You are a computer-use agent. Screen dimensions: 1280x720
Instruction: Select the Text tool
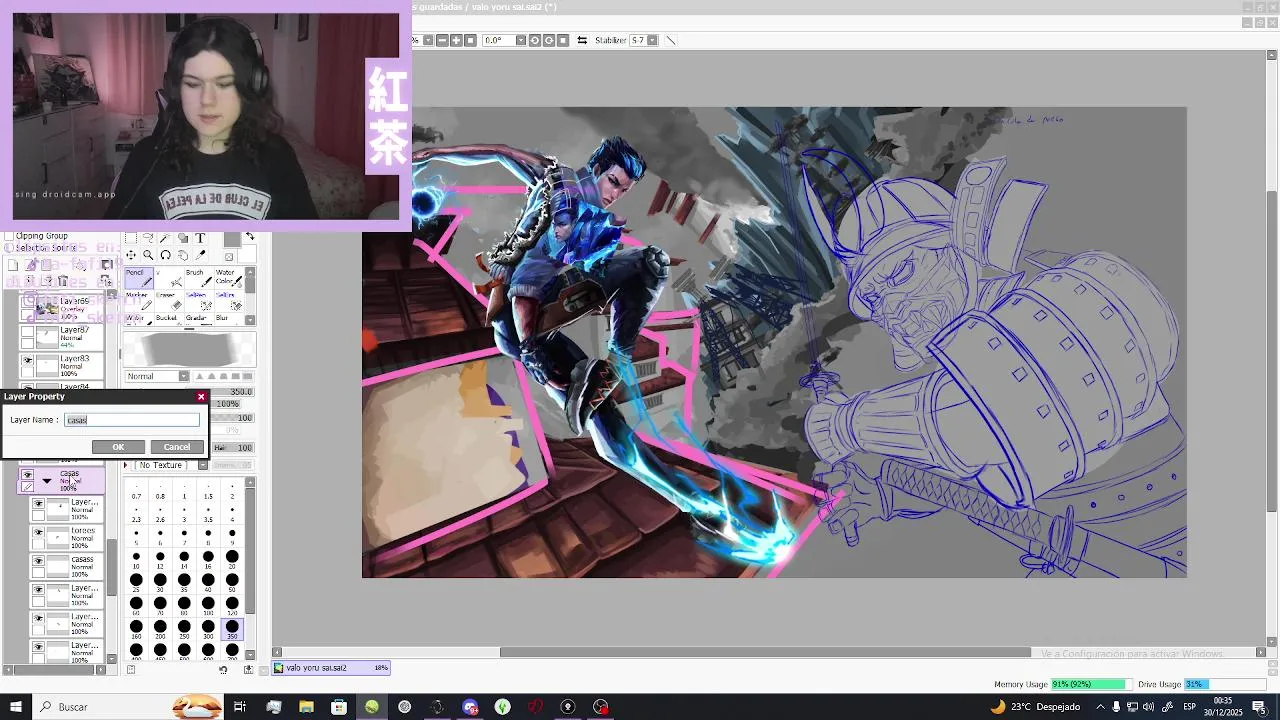coord(200,238)
